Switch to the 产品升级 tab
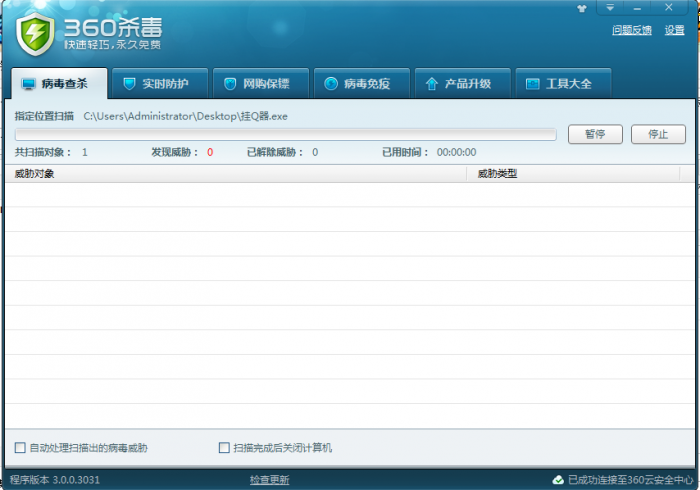Image resolution: width=700 pixels, height=490 pixels. click(463, 83)
